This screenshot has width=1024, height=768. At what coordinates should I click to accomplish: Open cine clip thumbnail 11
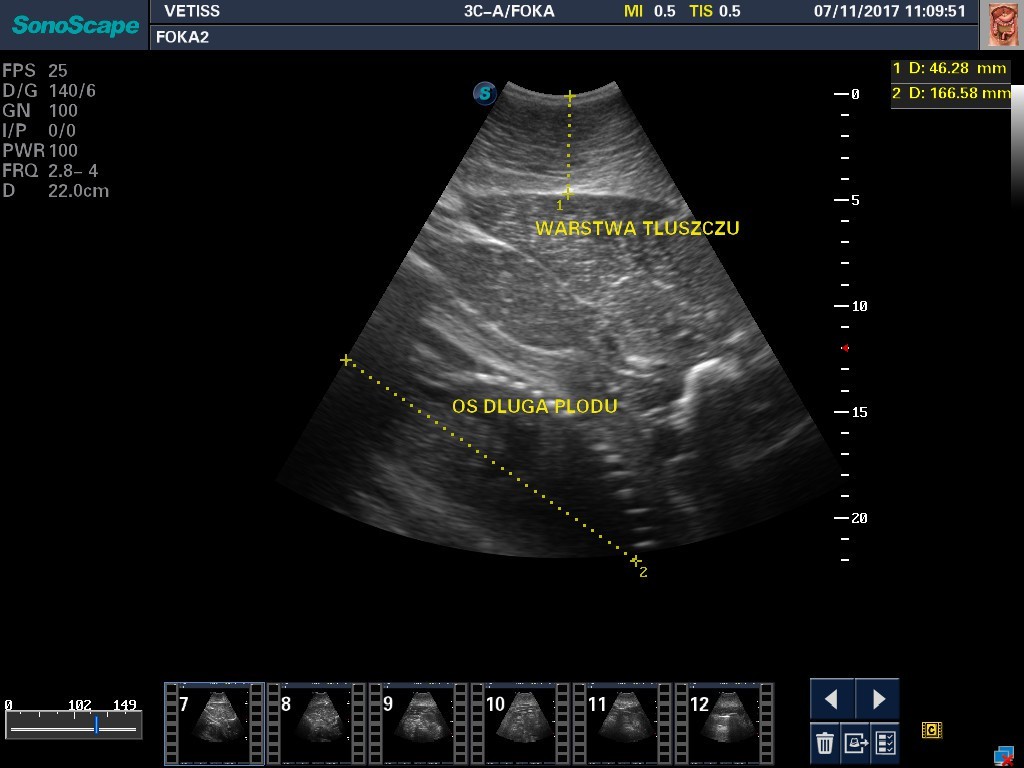click(x=622, y=712)
